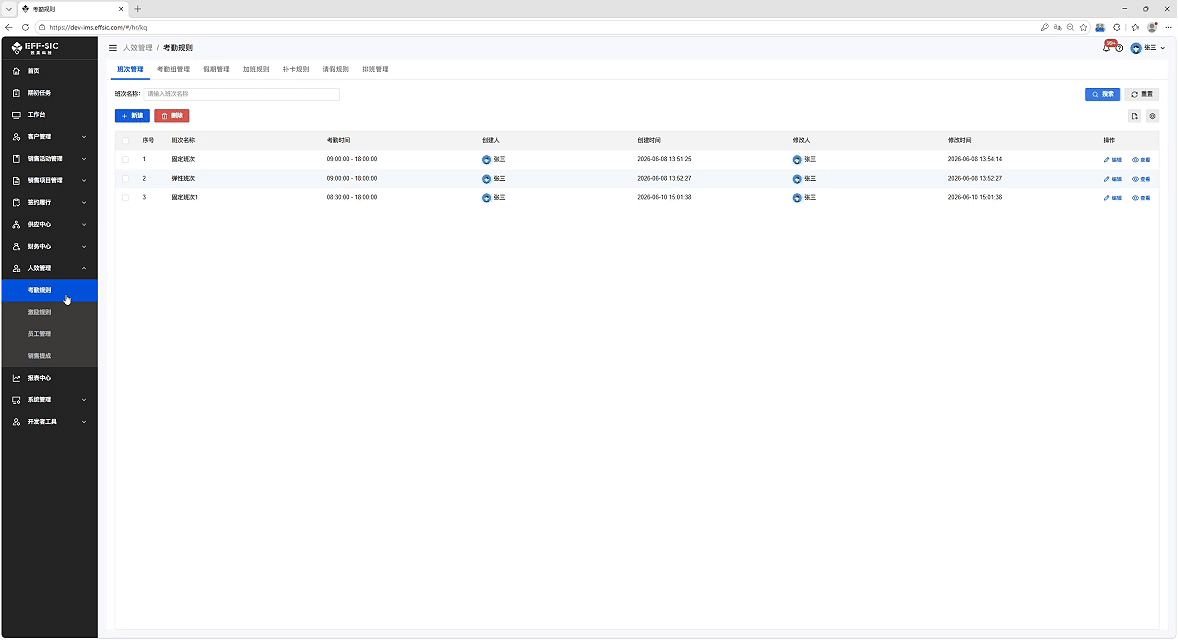Click the hamburger icon to collapse the sidebar
This screenshot has height=640, width=1178.
[x=113, y=47]
